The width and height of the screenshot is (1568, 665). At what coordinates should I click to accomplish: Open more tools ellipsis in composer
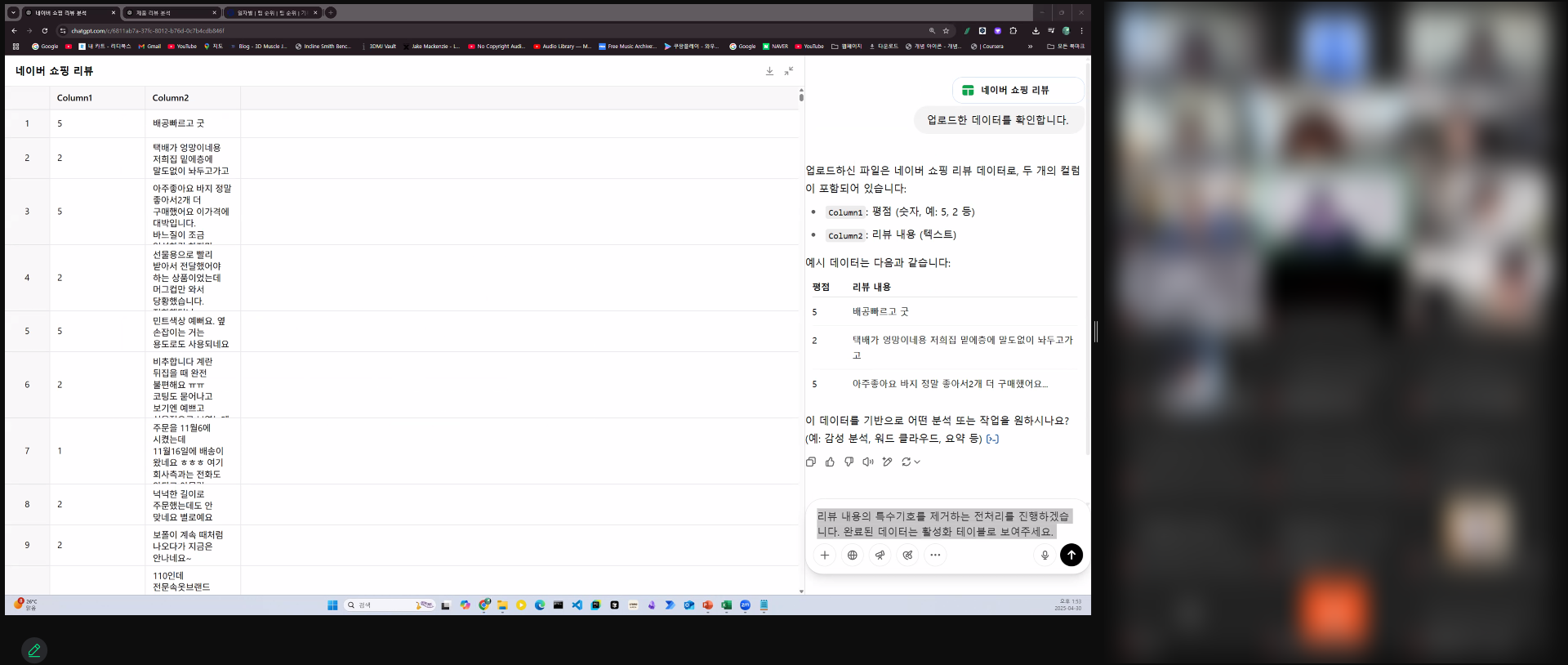point(936,556)
